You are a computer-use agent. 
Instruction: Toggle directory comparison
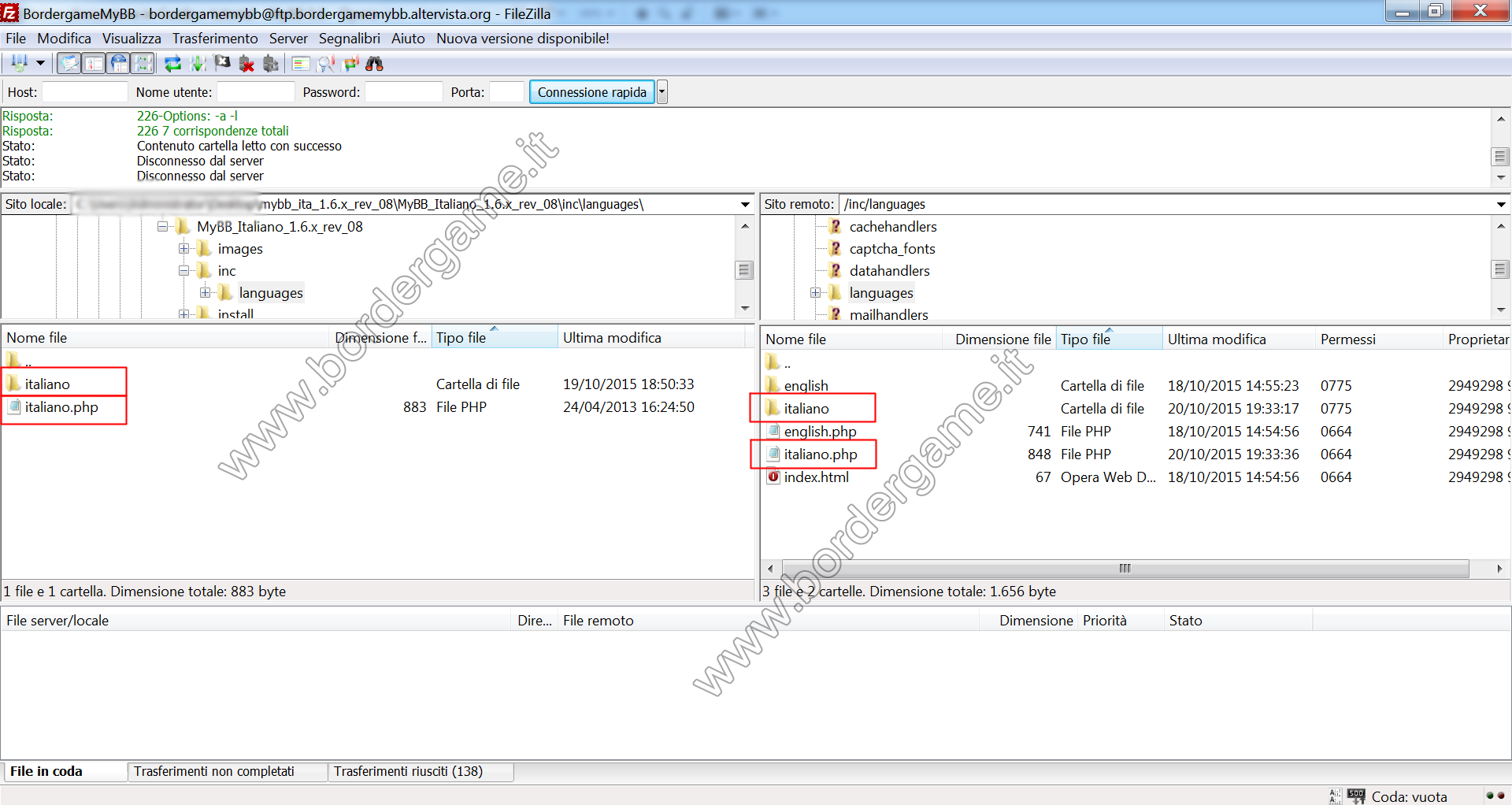click(x=325, y=63)
